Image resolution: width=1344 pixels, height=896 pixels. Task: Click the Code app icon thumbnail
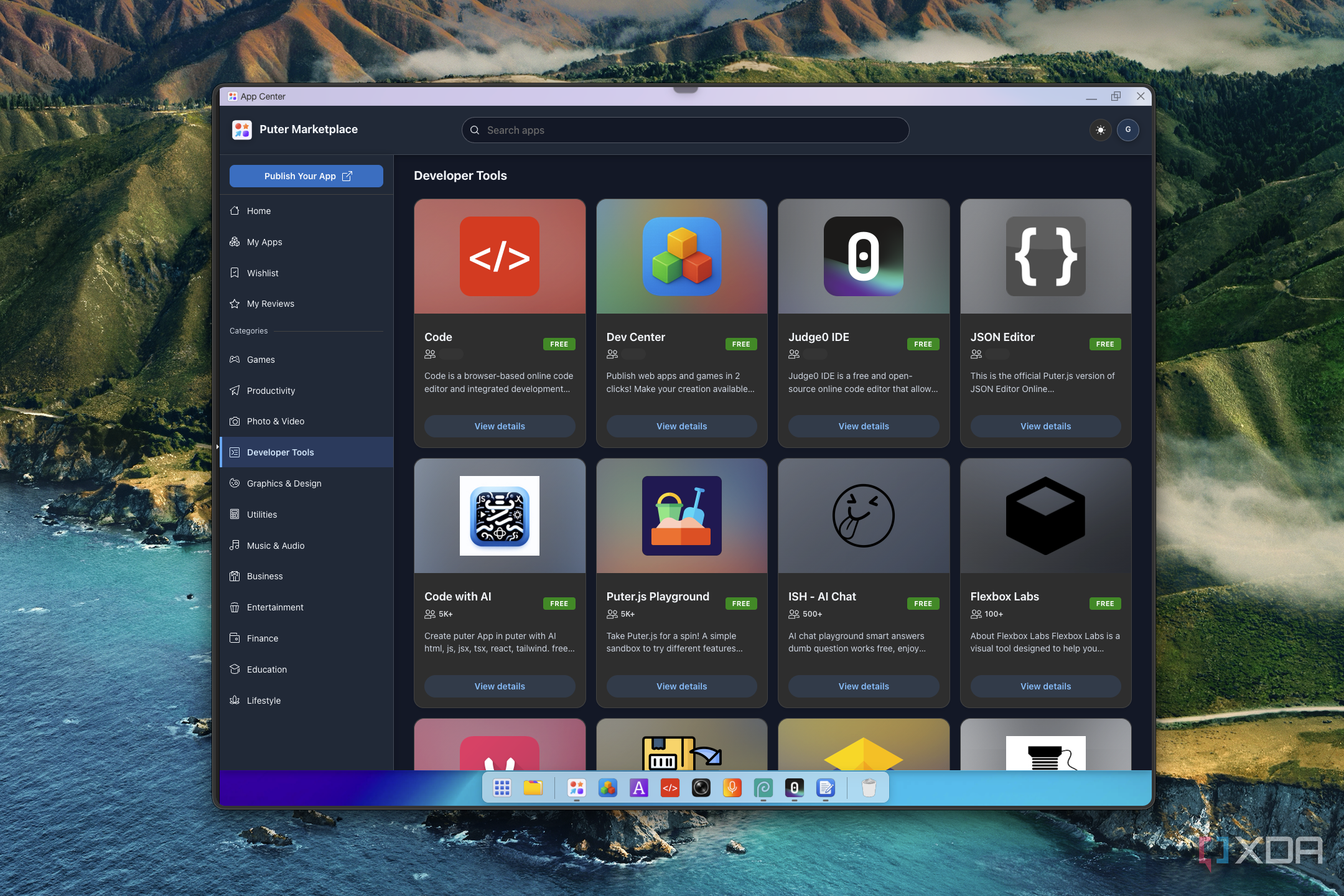tap(500, 256)
